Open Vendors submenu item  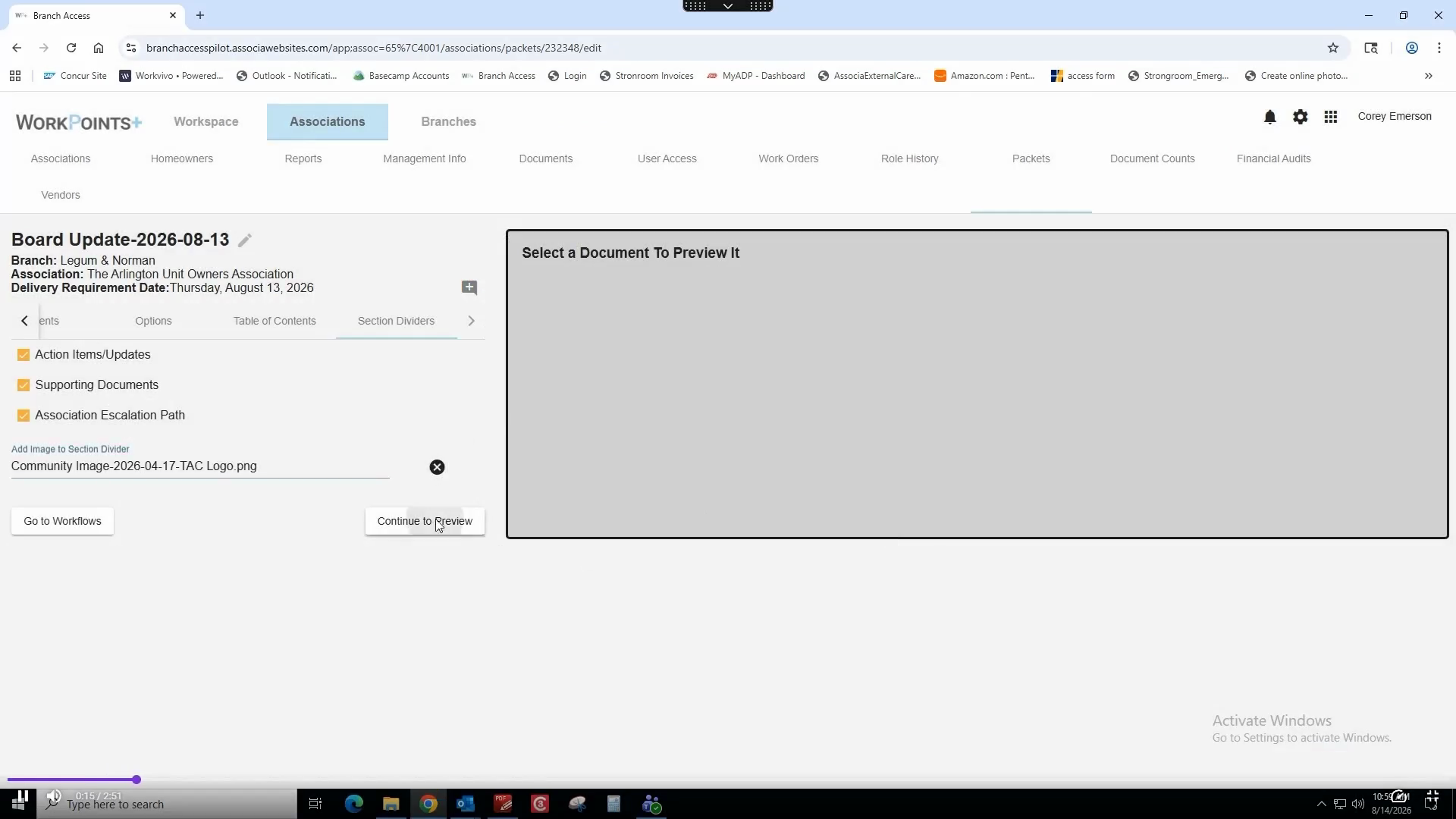pos(61,195)
